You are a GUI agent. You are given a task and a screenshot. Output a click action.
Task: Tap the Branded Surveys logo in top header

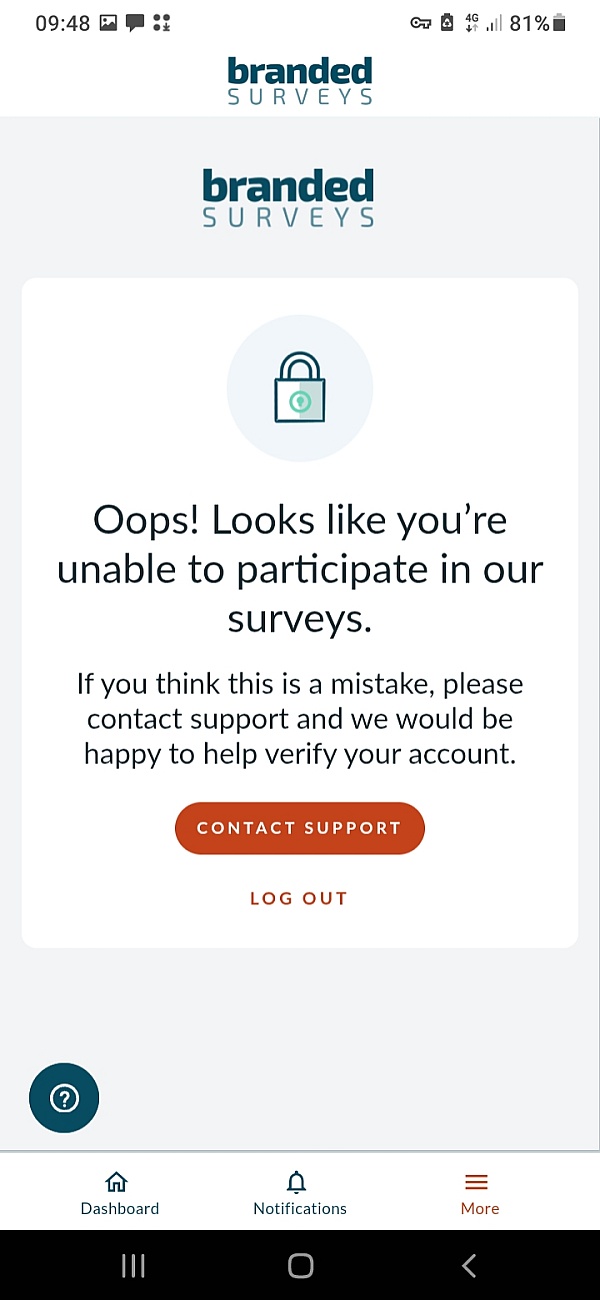[x=299, y=81]
